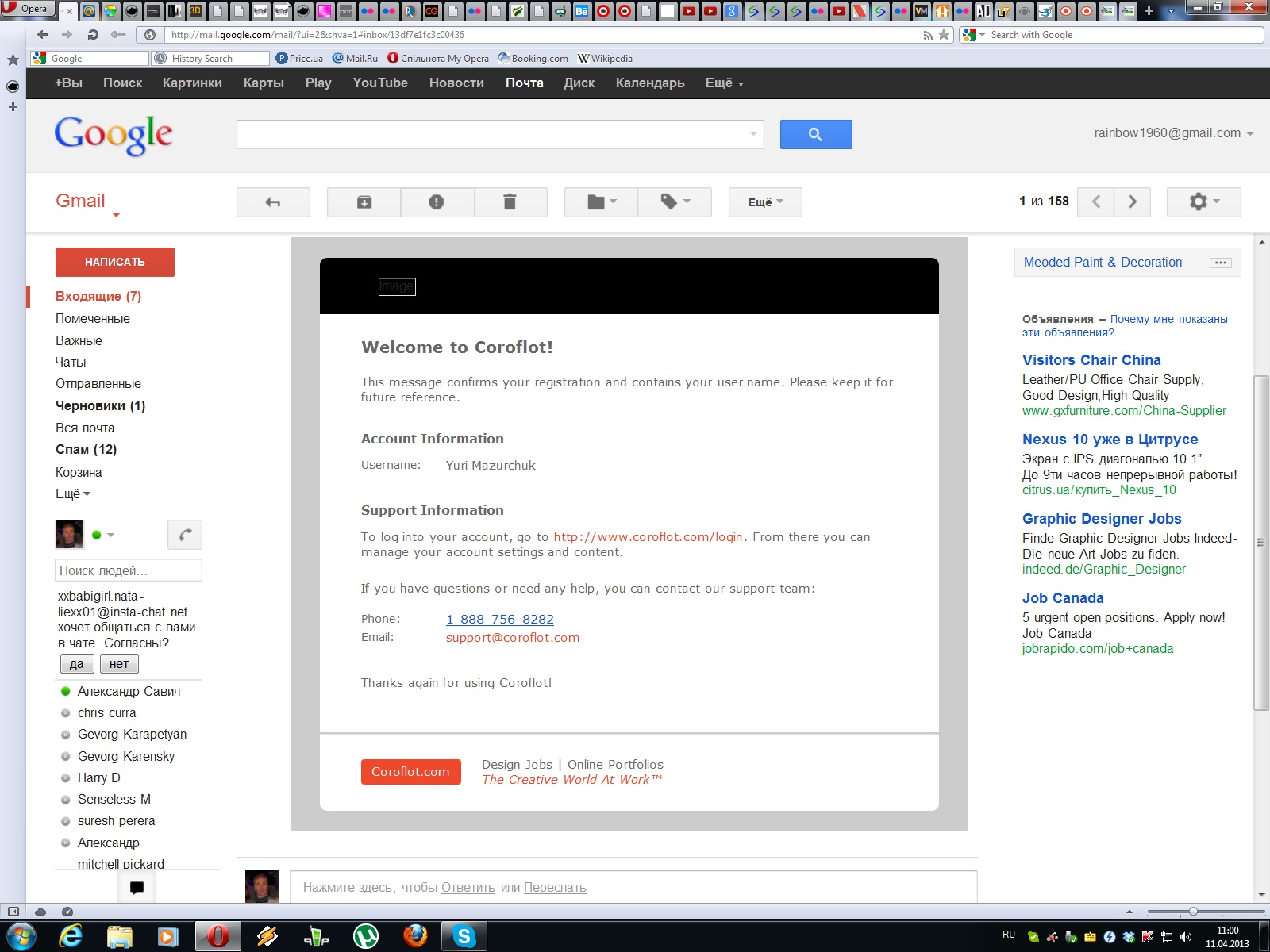
Task: Show options for Meoded Paint & Decoration
Action: point(1221,263)
